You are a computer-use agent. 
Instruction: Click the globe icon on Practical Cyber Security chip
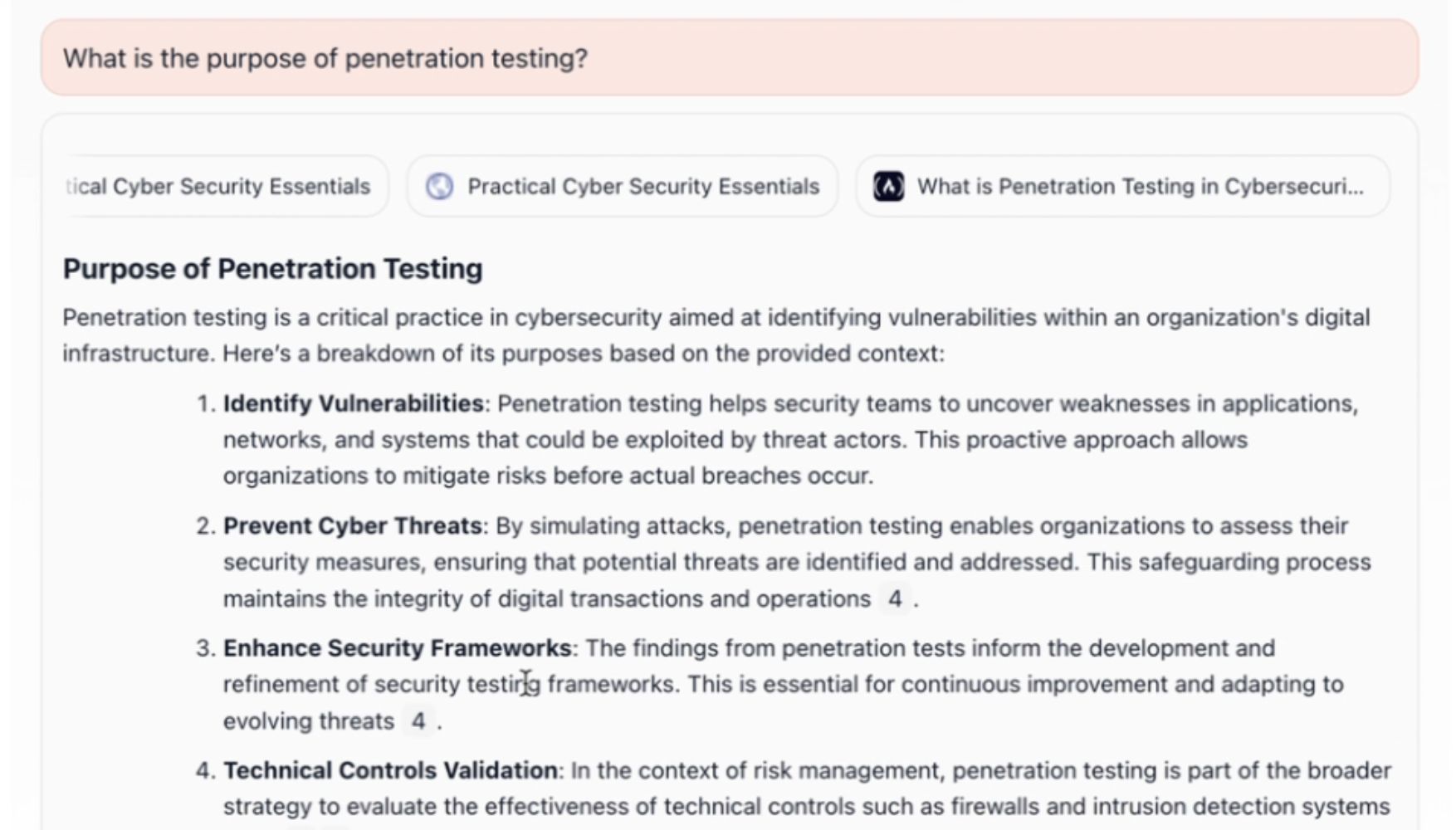pyautogui.click(x=439, y=186)
